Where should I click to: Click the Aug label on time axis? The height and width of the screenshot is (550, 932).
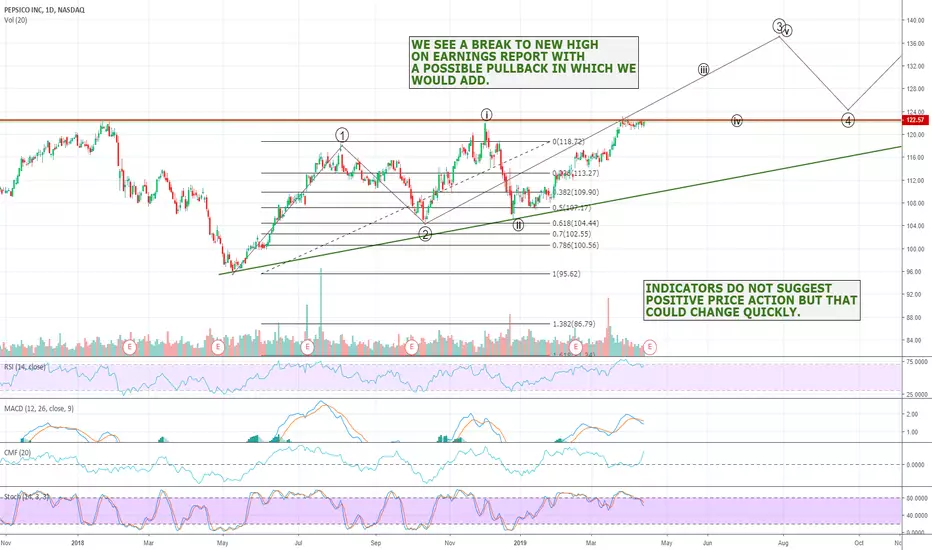point(783,543)
